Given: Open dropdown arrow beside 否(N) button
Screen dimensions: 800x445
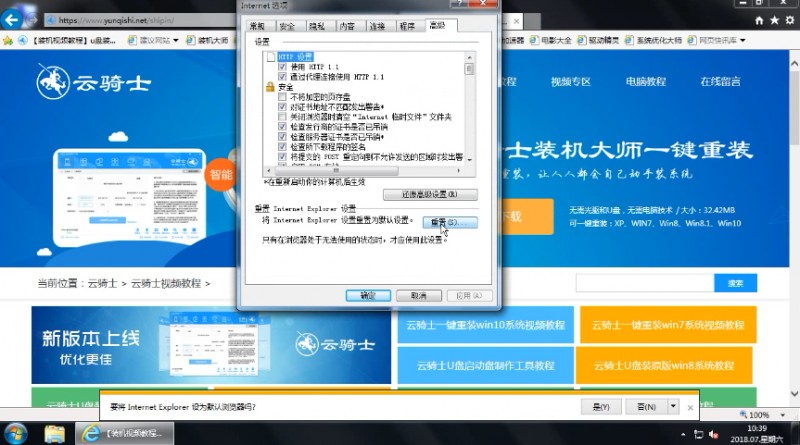Looking at the screenshot, I should pos(673,407).
